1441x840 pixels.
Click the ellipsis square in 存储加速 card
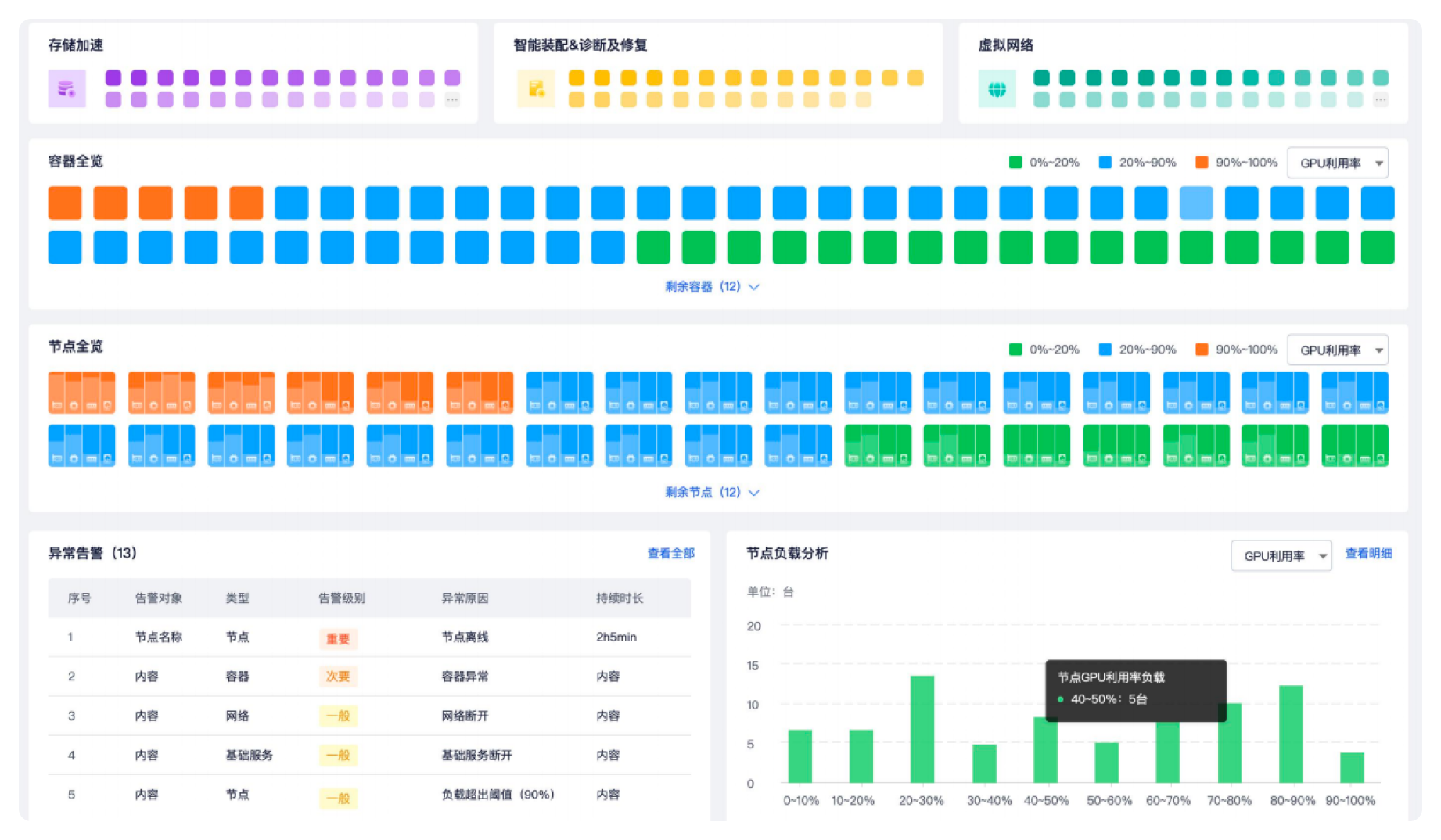452,99
